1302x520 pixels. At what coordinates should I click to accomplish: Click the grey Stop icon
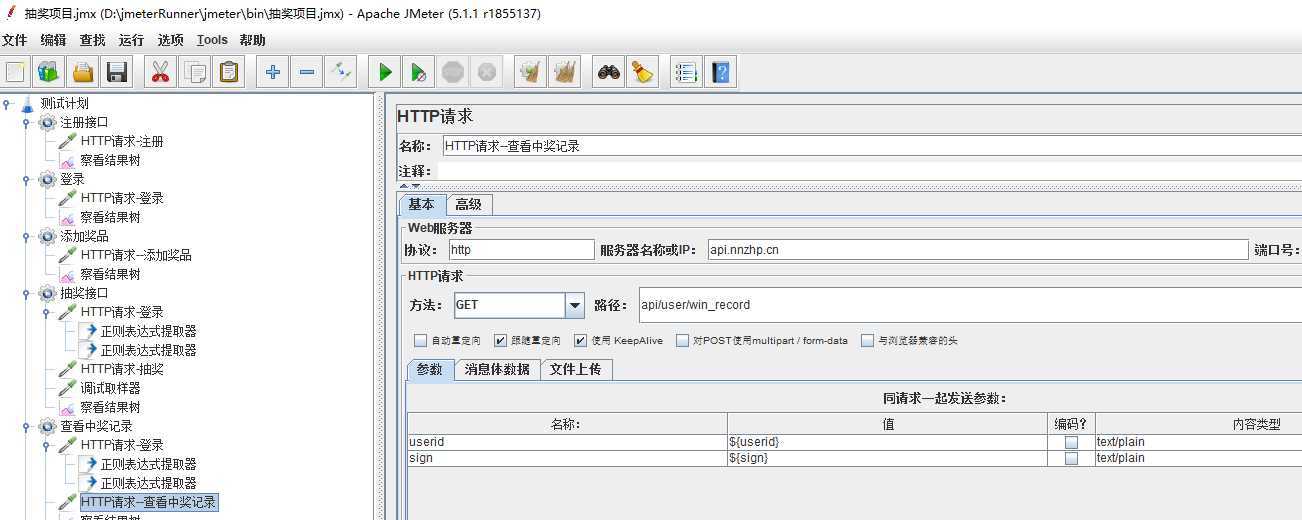tap(453, 72)
